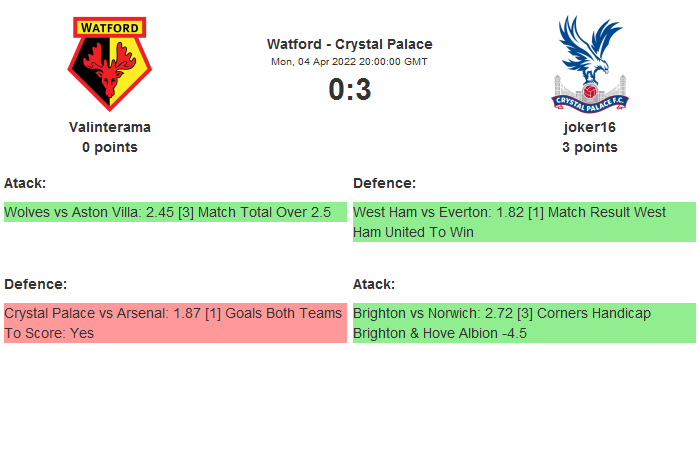Select the red Crystal Palace vs Arsenal bet
700x460 pixels.
tap(175, 323)
